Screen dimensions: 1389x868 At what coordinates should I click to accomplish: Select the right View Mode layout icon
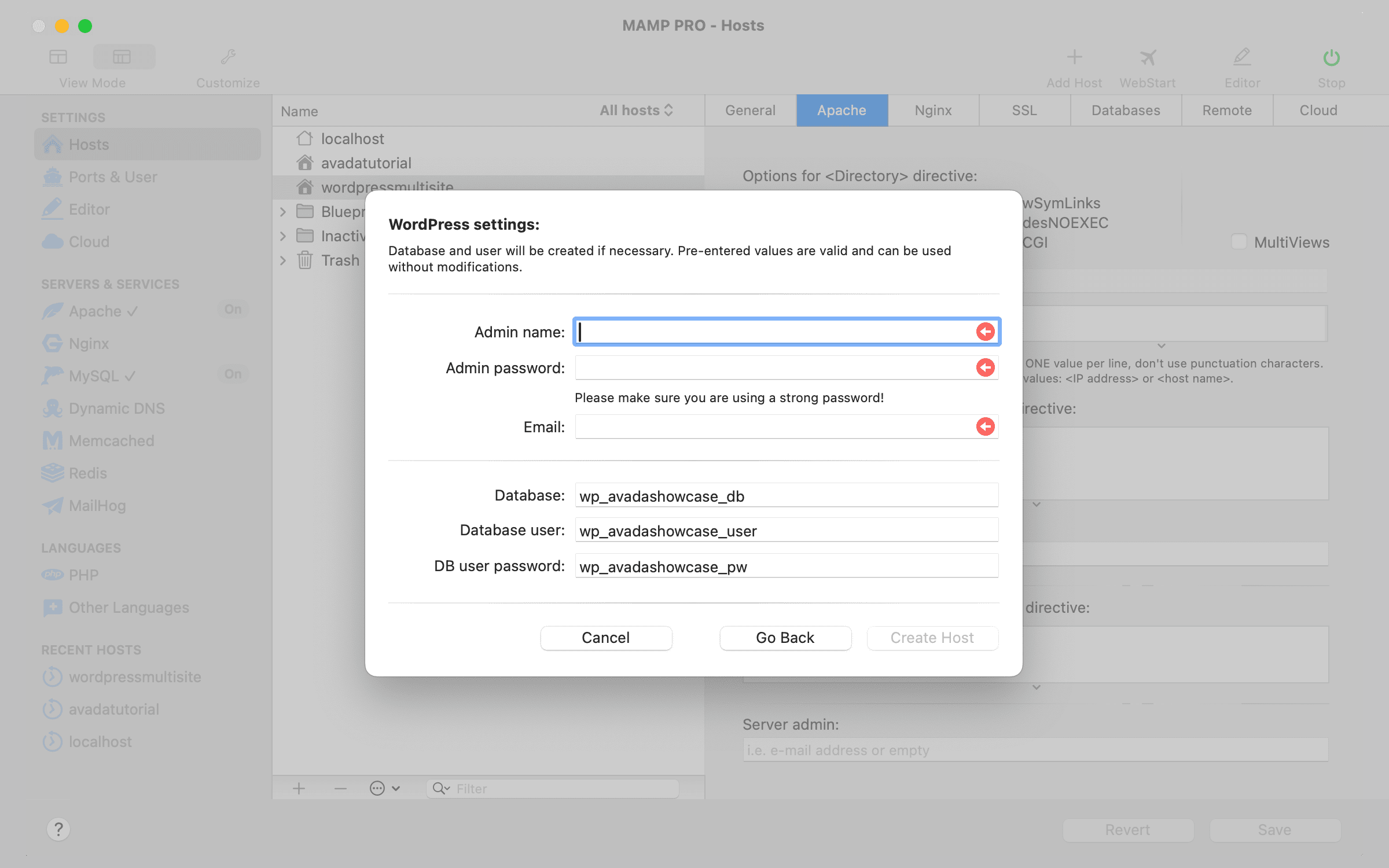click(122, 57)
